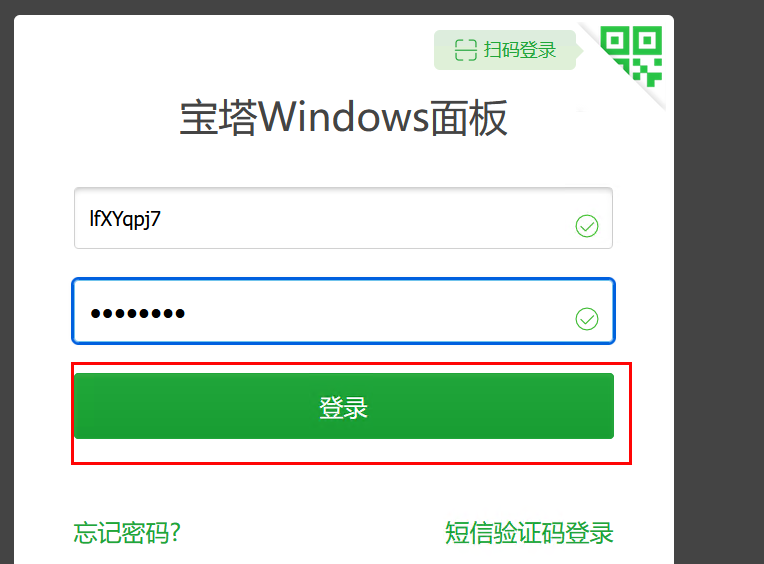Click on the lfXYqpj7 username text
The image size is (764, 564).
(x=125, y=219)
